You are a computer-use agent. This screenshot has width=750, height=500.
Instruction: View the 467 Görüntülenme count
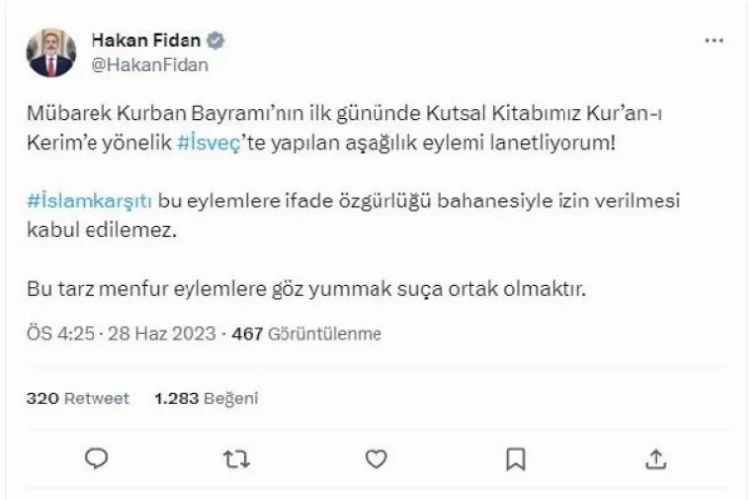tap(306, 333)
